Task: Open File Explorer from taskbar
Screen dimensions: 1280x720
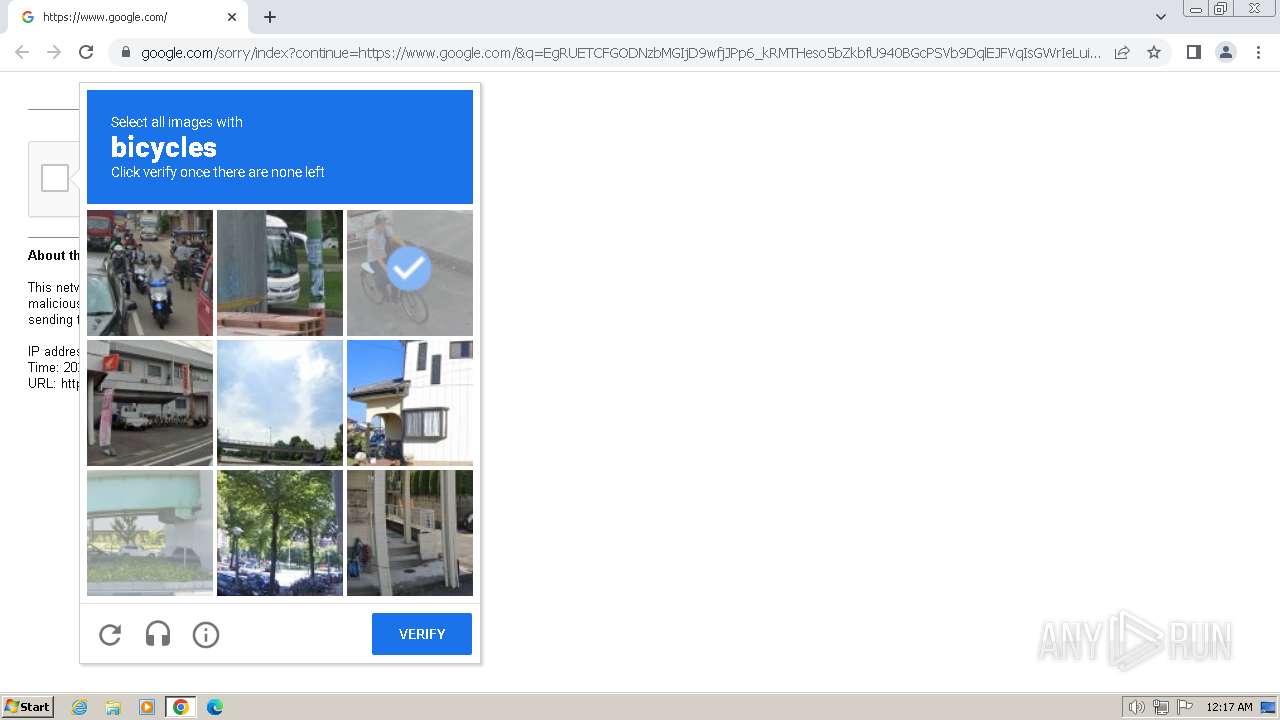Action: pyautogui.click(x=113, y=707)
